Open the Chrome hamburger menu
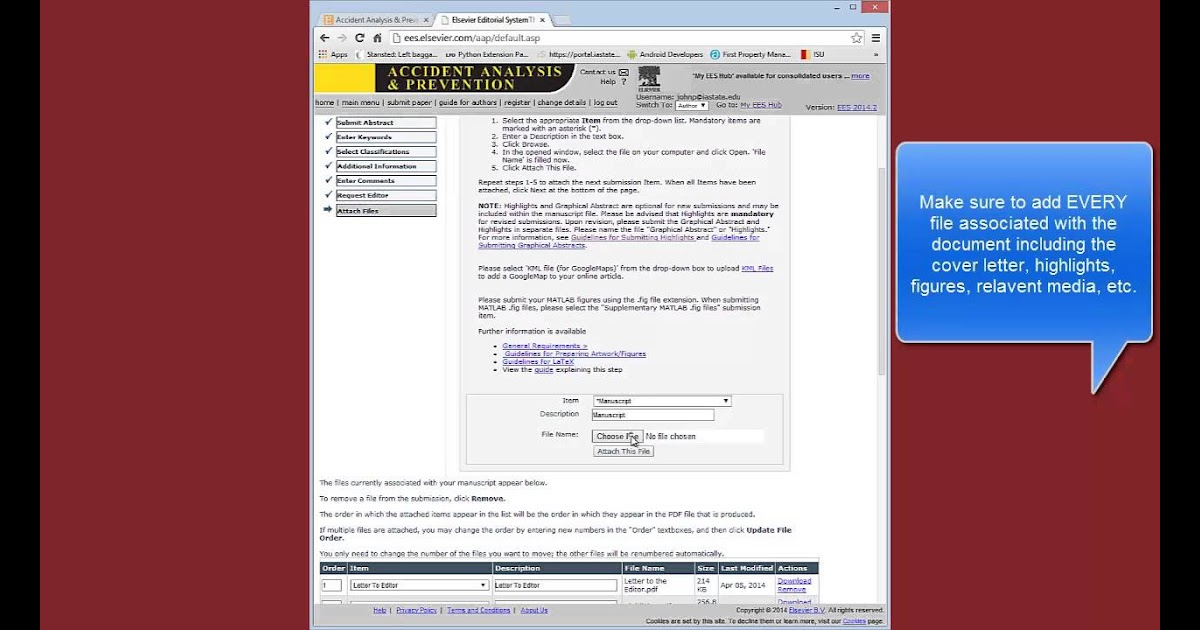The image size is (1200, 630). point(876,38)
